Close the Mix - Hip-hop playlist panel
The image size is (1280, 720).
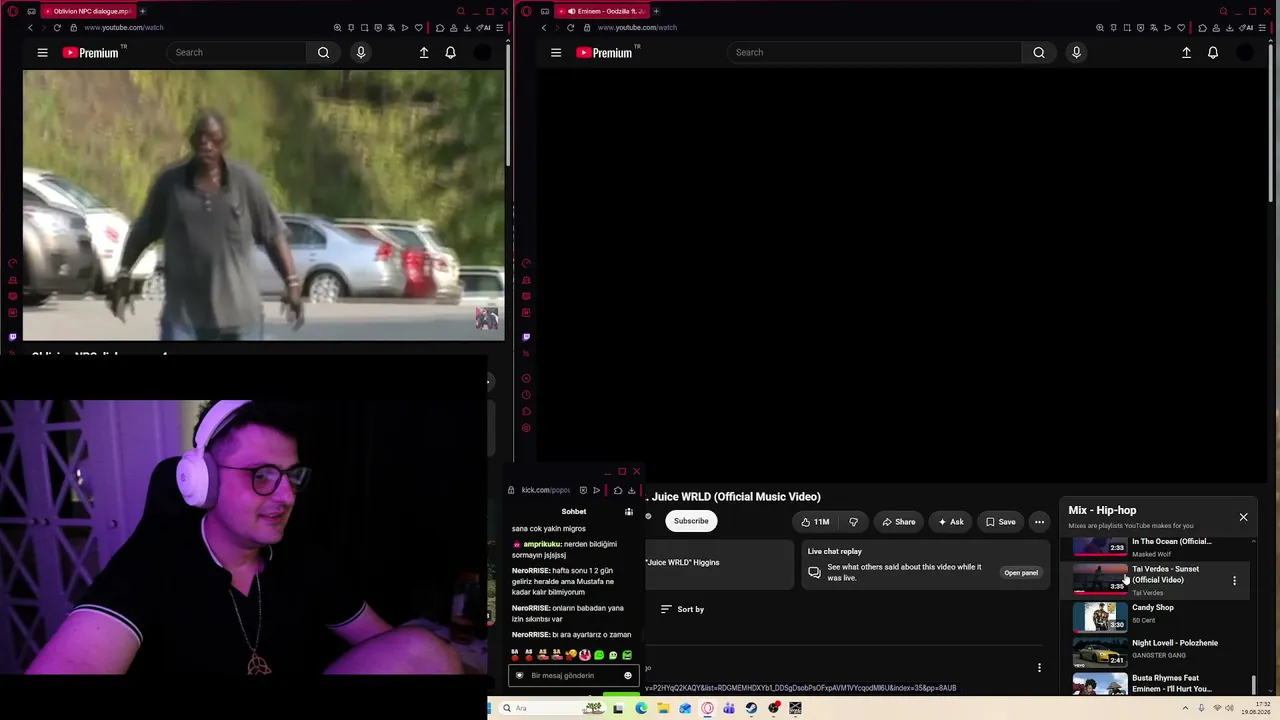click(1243, 517)
